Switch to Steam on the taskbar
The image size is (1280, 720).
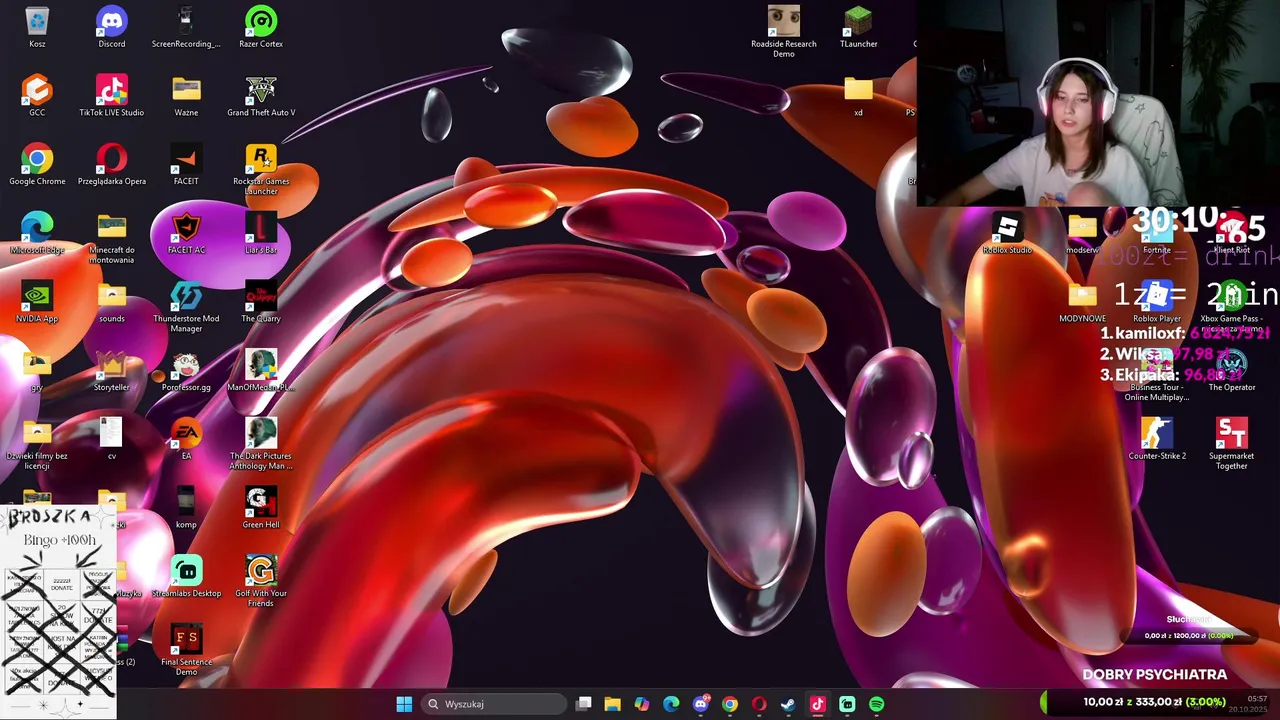[788, 704]
